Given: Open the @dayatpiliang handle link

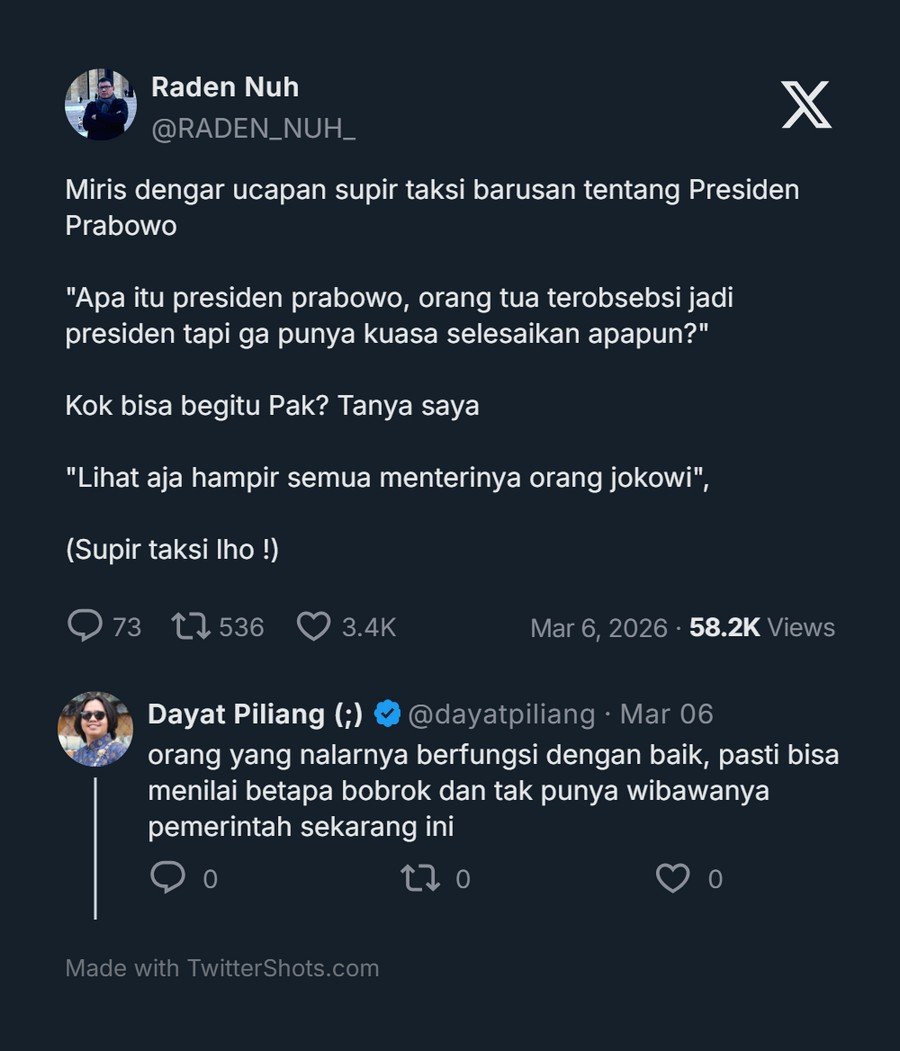Looking at the screenshot, I should [x=501, y=714].
